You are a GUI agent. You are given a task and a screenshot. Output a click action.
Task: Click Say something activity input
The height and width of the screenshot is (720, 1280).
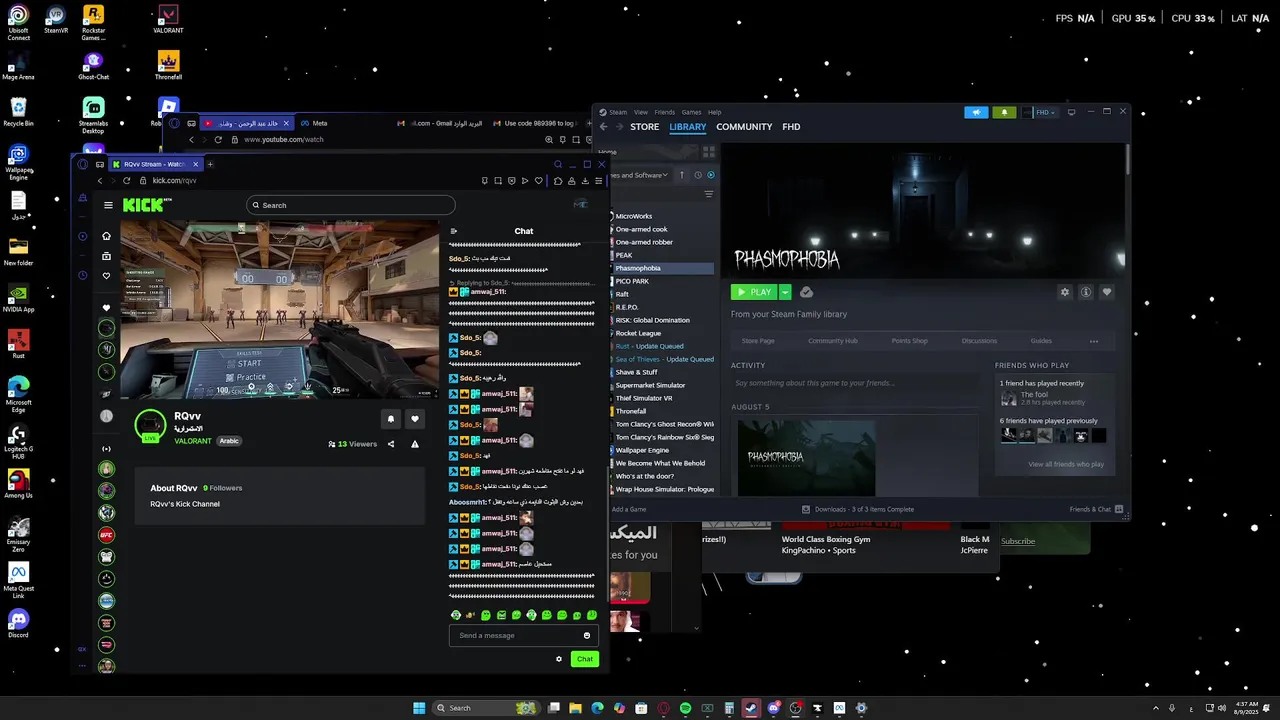pyautogui.click(x=855, y=383)
